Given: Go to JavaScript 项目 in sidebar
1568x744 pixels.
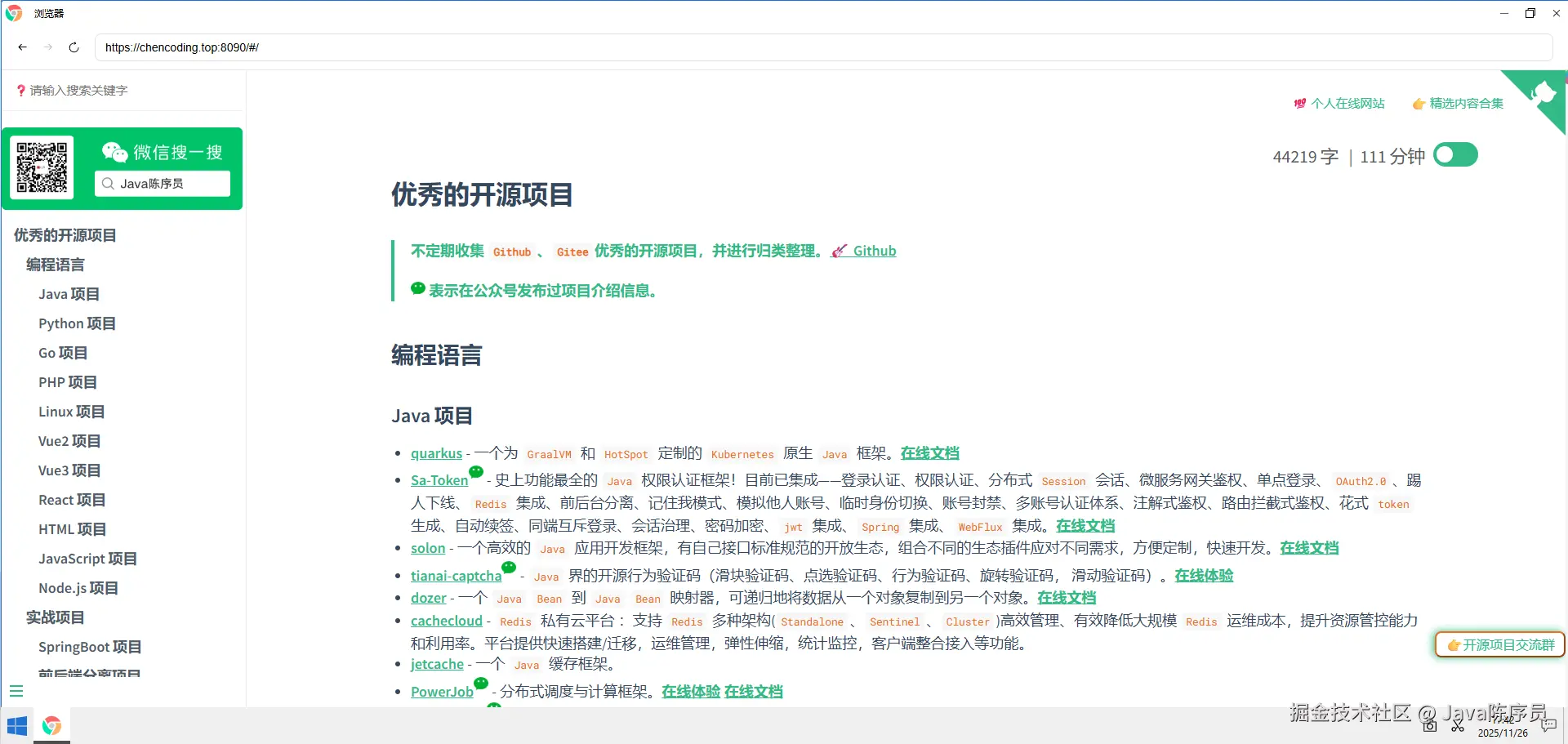Looking at the screenshot, I should click(87, 559).
